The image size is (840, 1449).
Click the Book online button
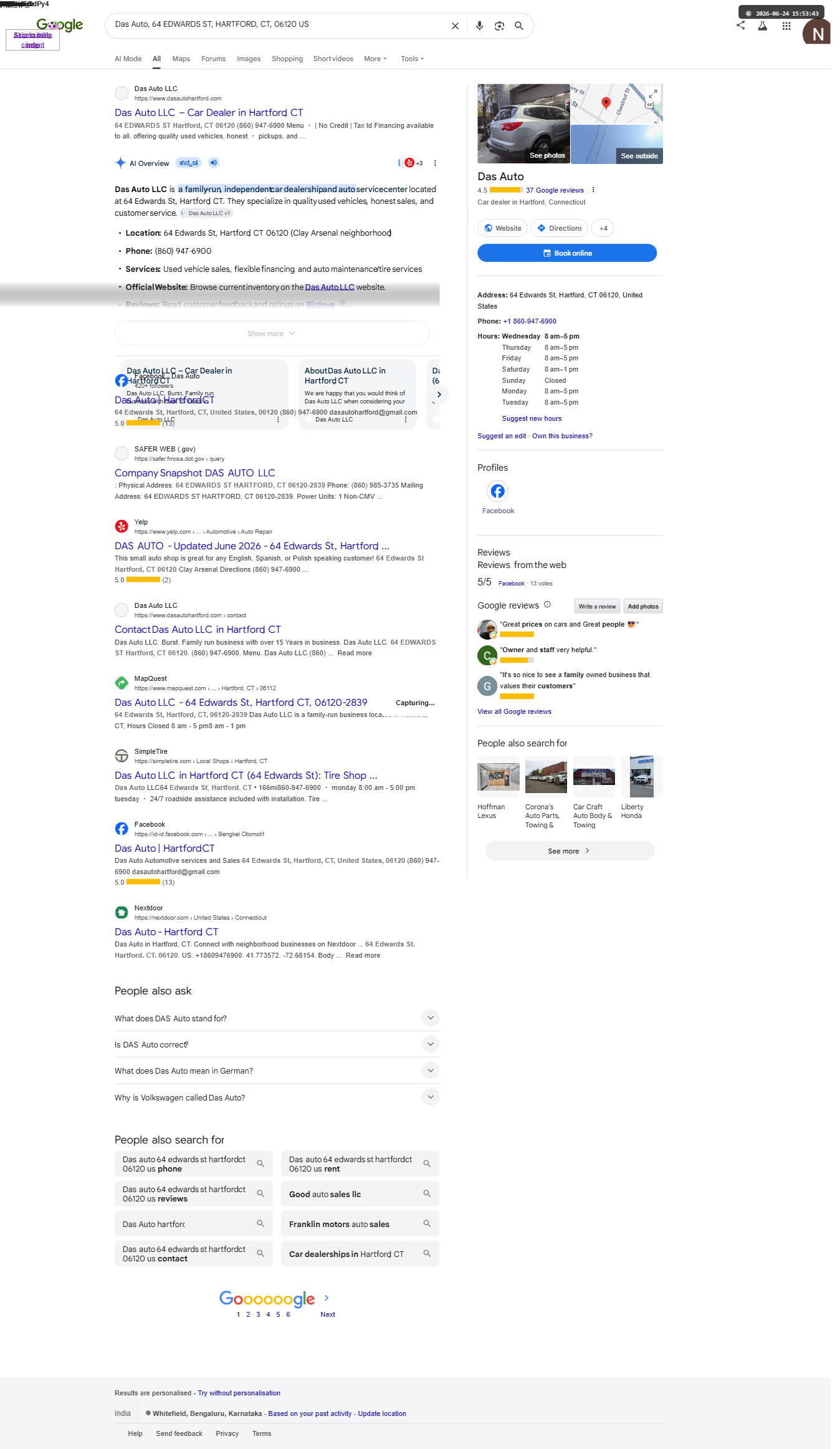click(567, 253)
